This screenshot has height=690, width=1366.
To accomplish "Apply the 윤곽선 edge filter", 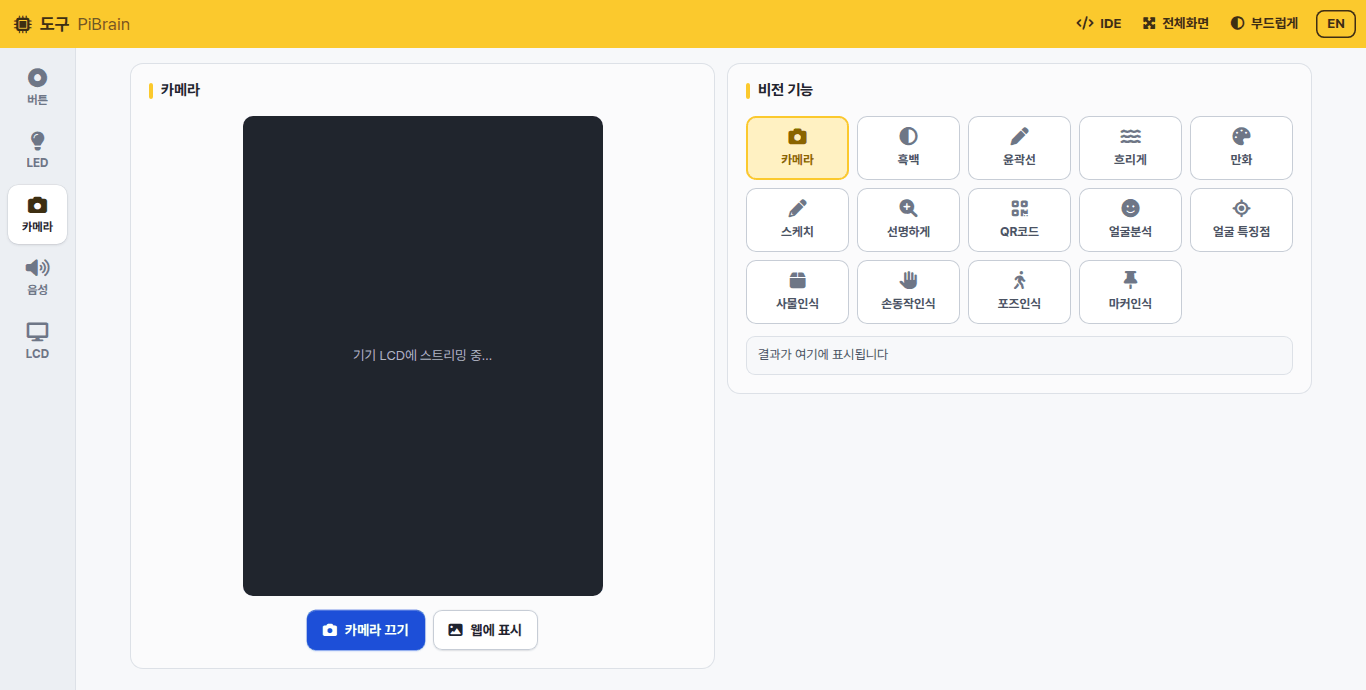I will (1019, 148).
